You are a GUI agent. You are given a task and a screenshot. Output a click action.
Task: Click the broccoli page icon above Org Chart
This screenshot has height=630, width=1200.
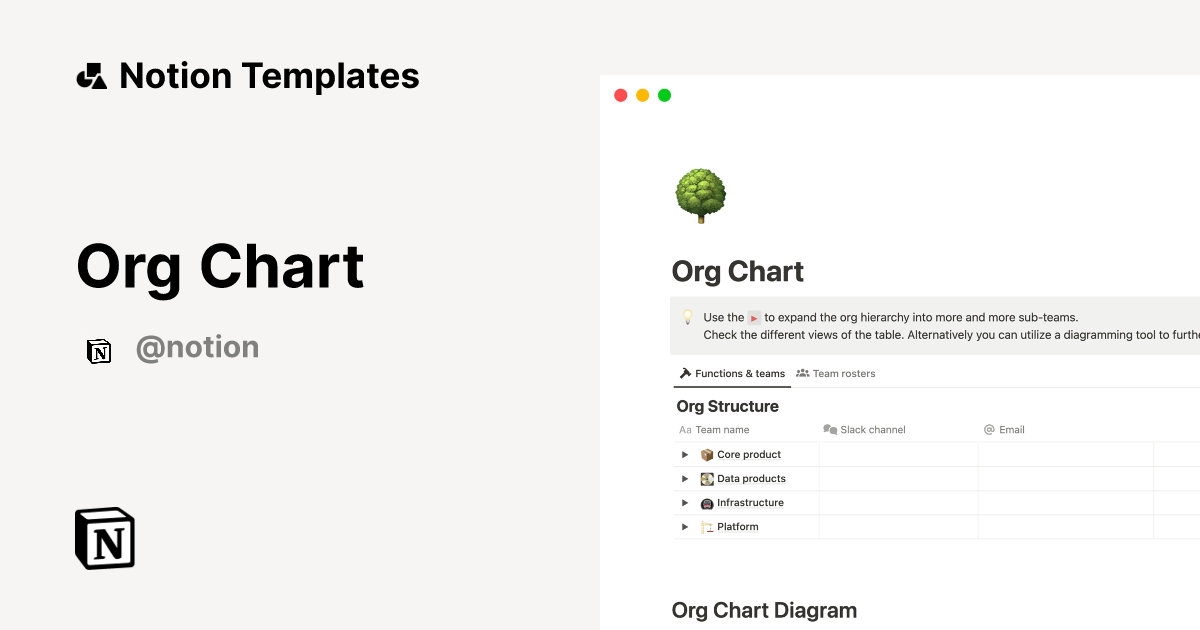coord(700,193)
